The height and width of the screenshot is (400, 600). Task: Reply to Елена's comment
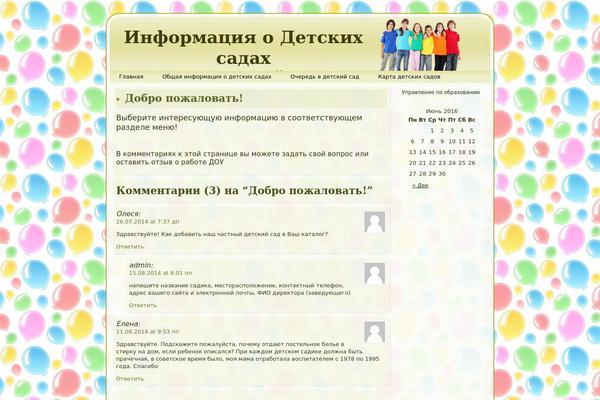point(130,378)
